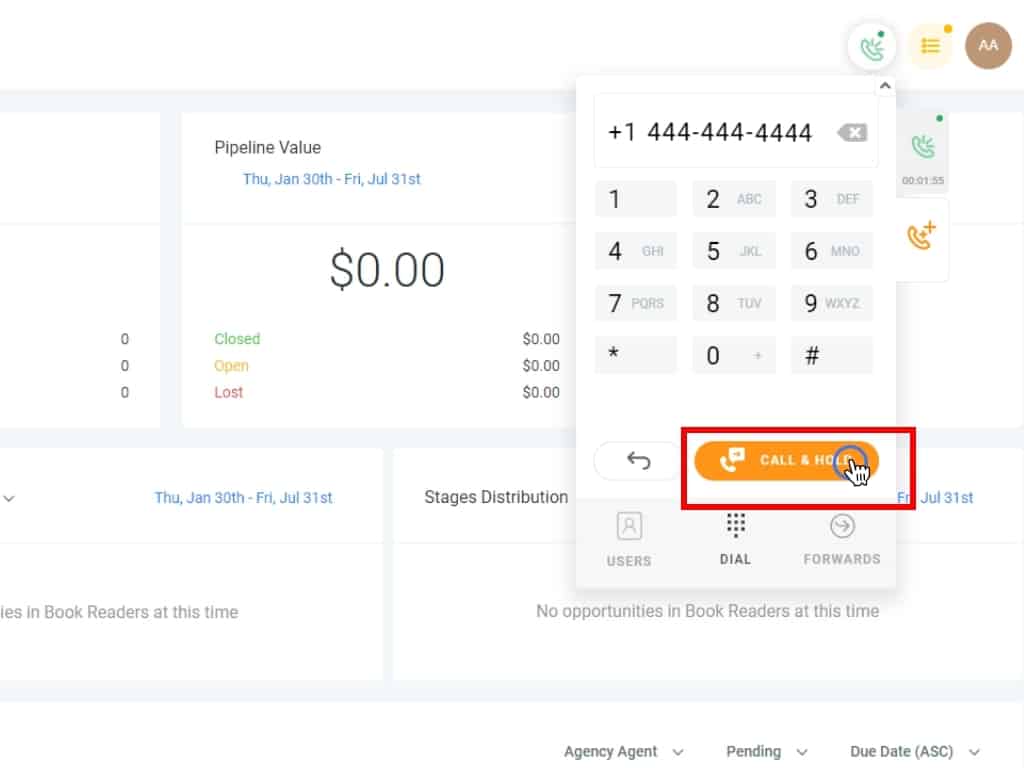Open the Pending status dropdown
The width and height of the screenshot is (1024, 768).
(x=766, y=751)
